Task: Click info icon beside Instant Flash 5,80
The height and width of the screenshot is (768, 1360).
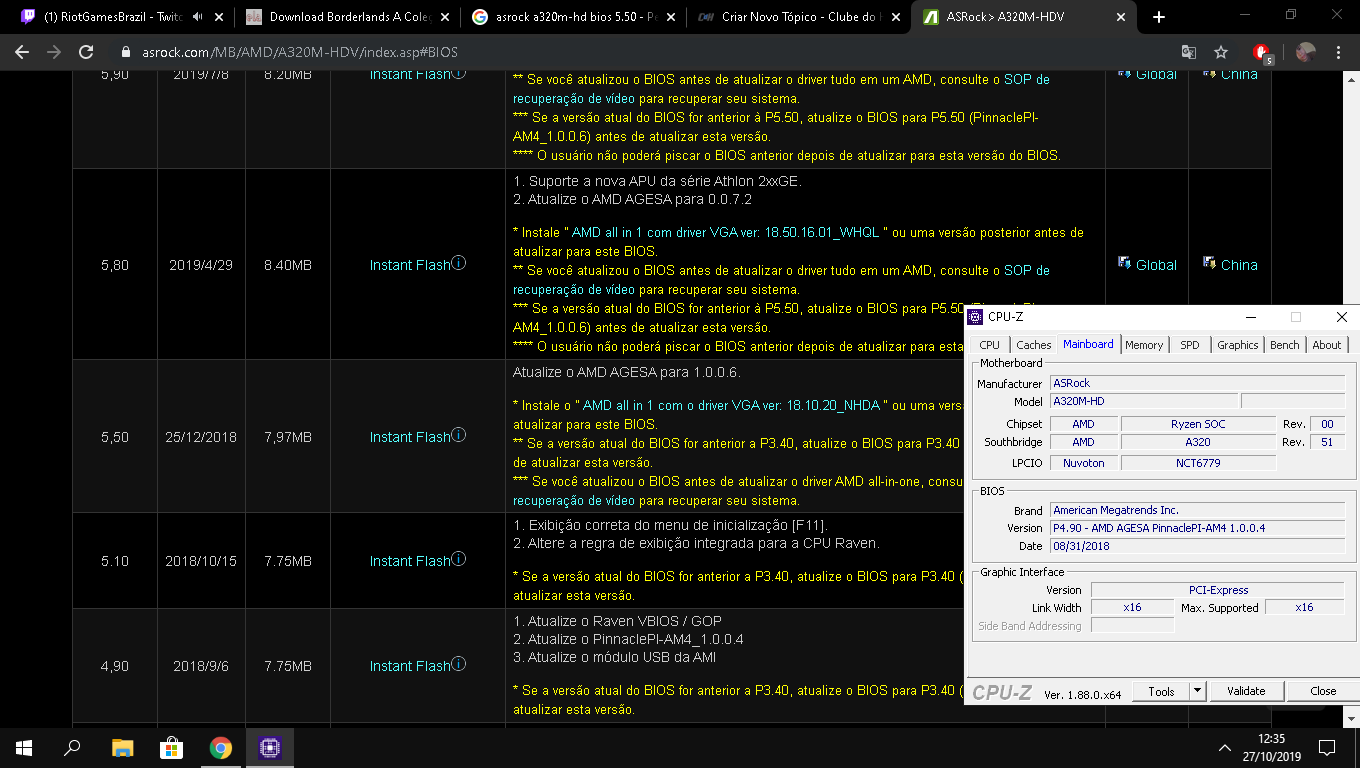Action: (459, 263)
